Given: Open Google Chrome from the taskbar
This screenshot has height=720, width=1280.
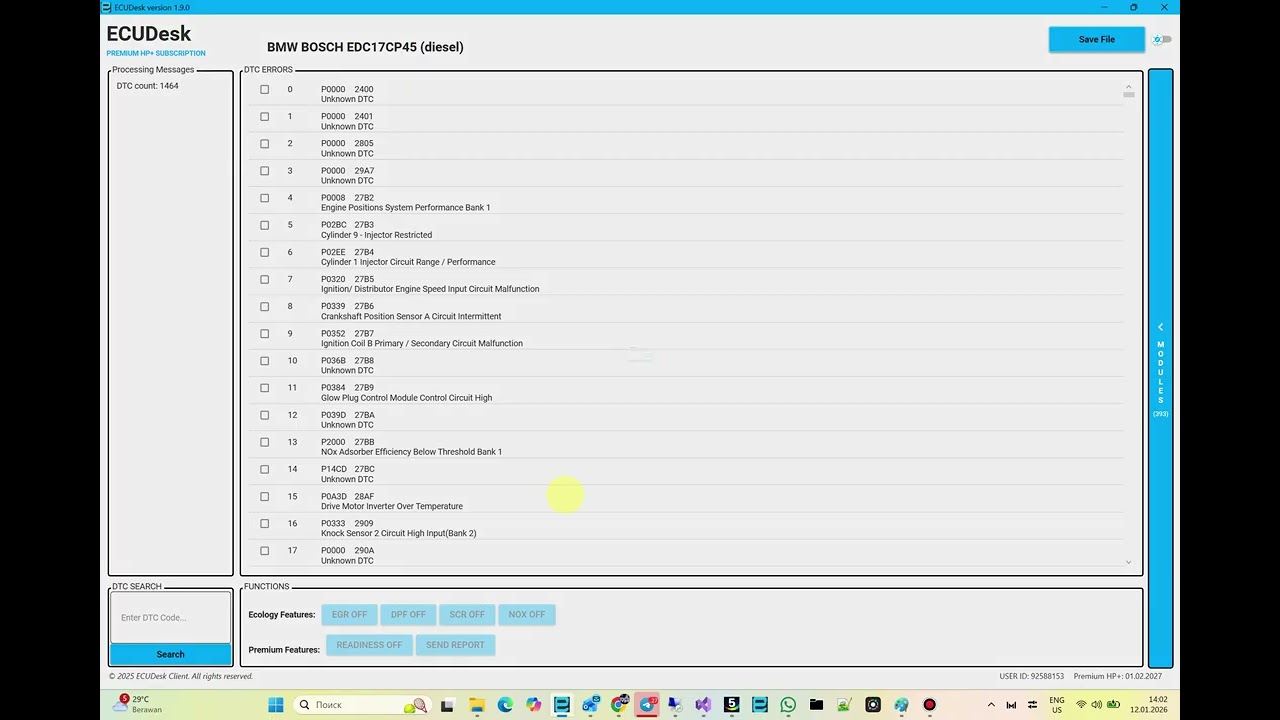Looking at the screenshot, I should (x=619, y=705).
